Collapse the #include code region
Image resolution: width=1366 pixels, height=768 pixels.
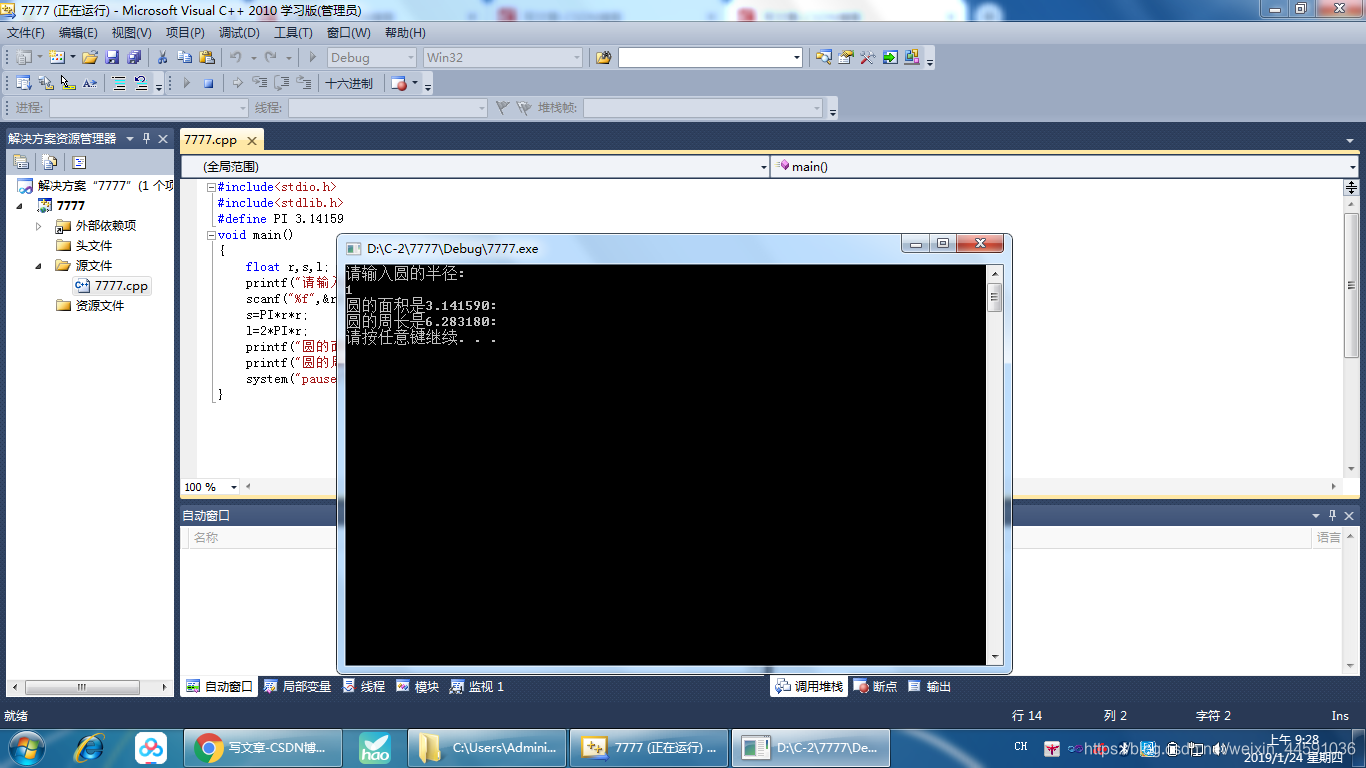211,187
